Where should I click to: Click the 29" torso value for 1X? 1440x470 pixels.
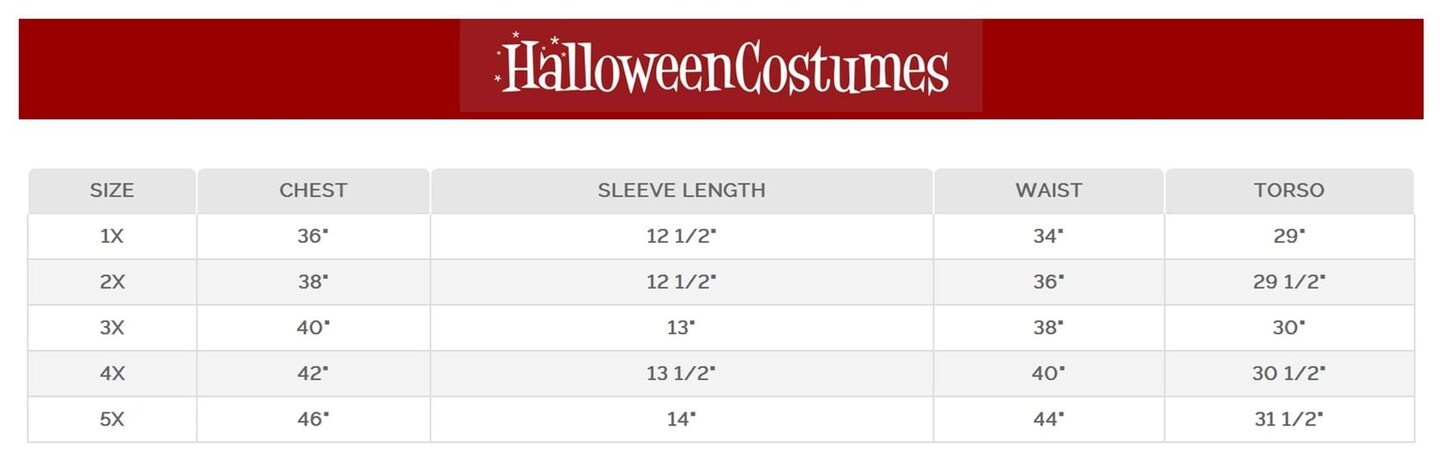(1289, 236)
